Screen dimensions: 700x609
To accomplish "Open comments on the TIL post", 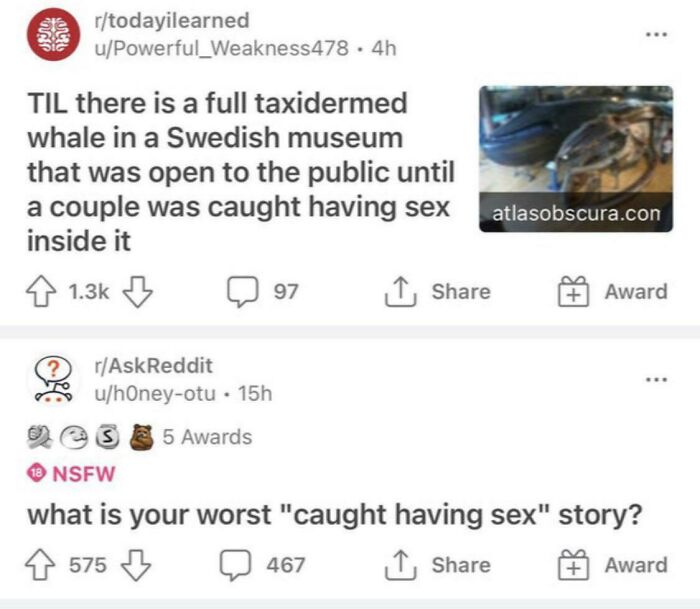I will click(x=262, y=292).
